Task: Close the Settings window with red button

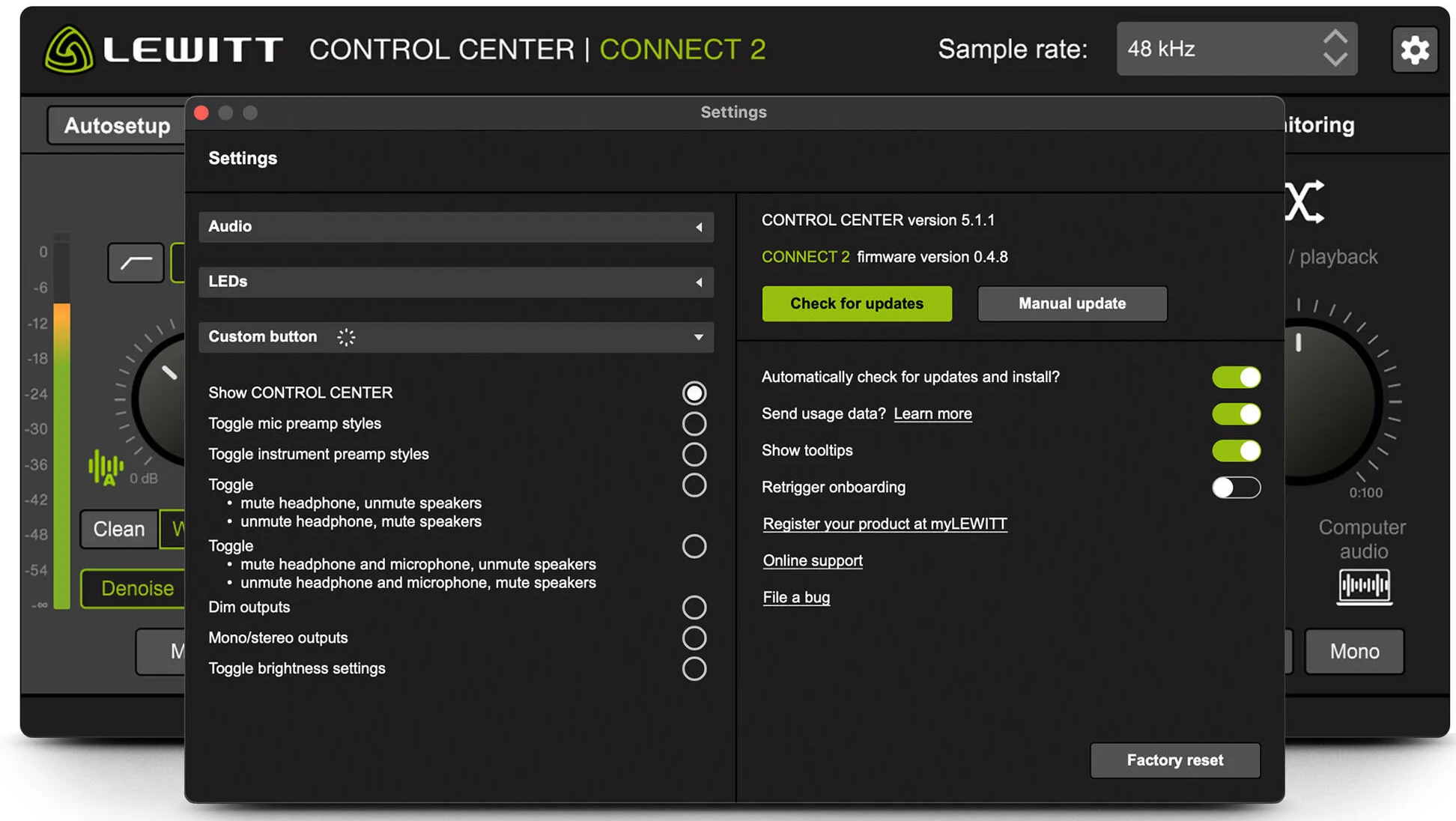Action: tap(201, 112)
